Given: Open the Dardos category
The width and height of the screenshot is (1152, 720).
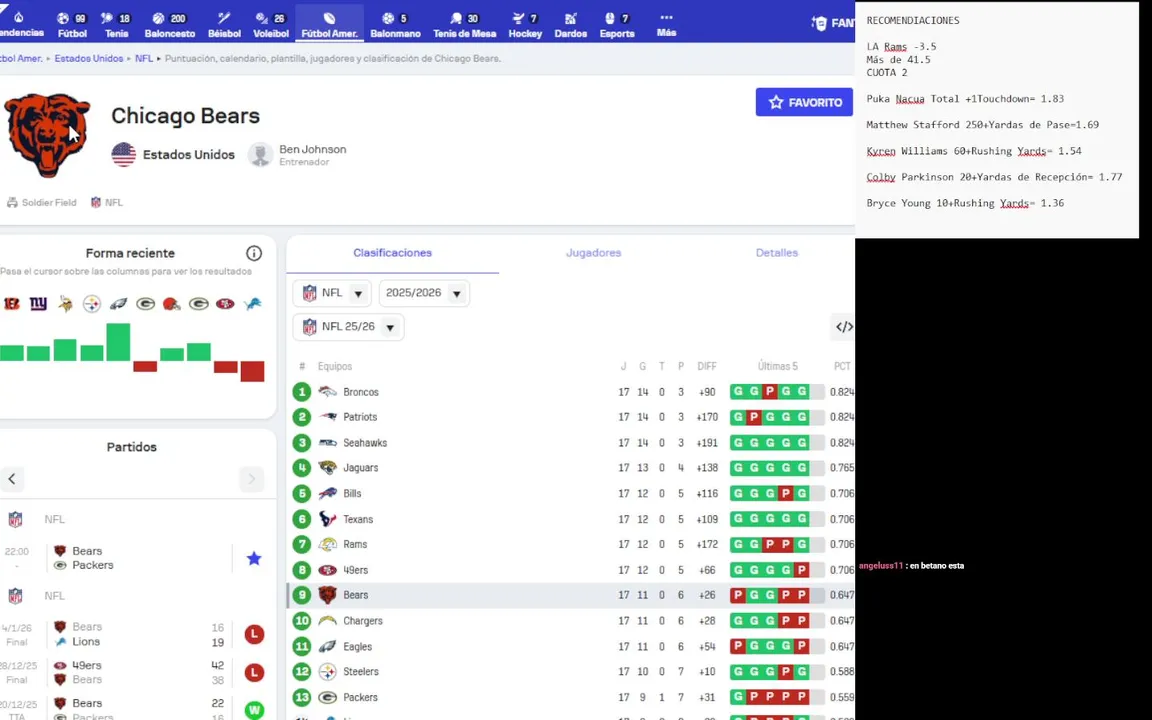Looking at the screenshot, I should point(570,25).
